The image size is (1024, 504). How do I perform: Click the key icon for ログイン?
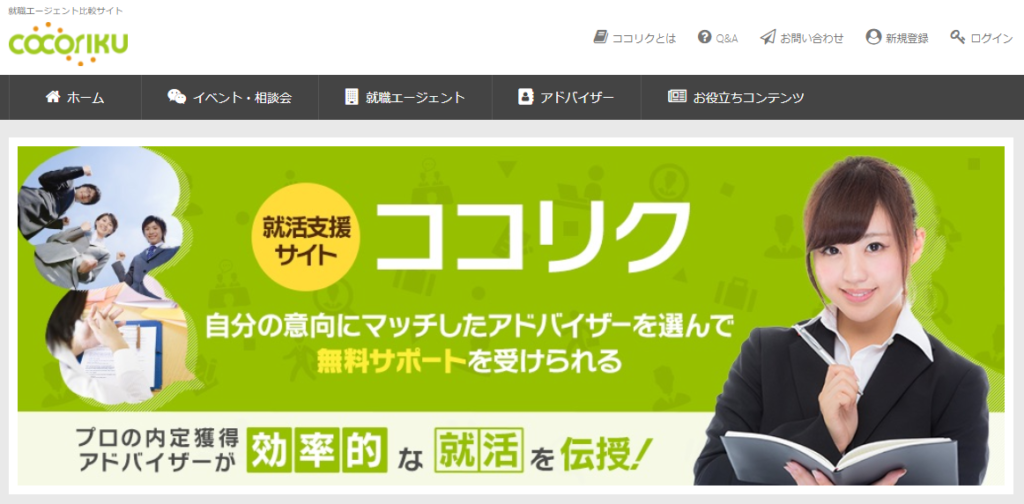pyautogui.click(x=957, y=37)
